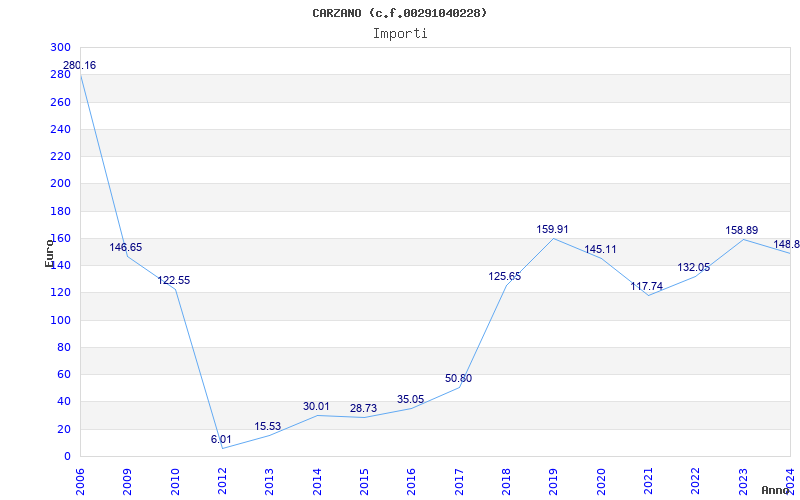Click the Anno x-axis title
Image resolution: width=800 pixels, height=500 pixels.
pyautogui.click(x=776, y=490)
